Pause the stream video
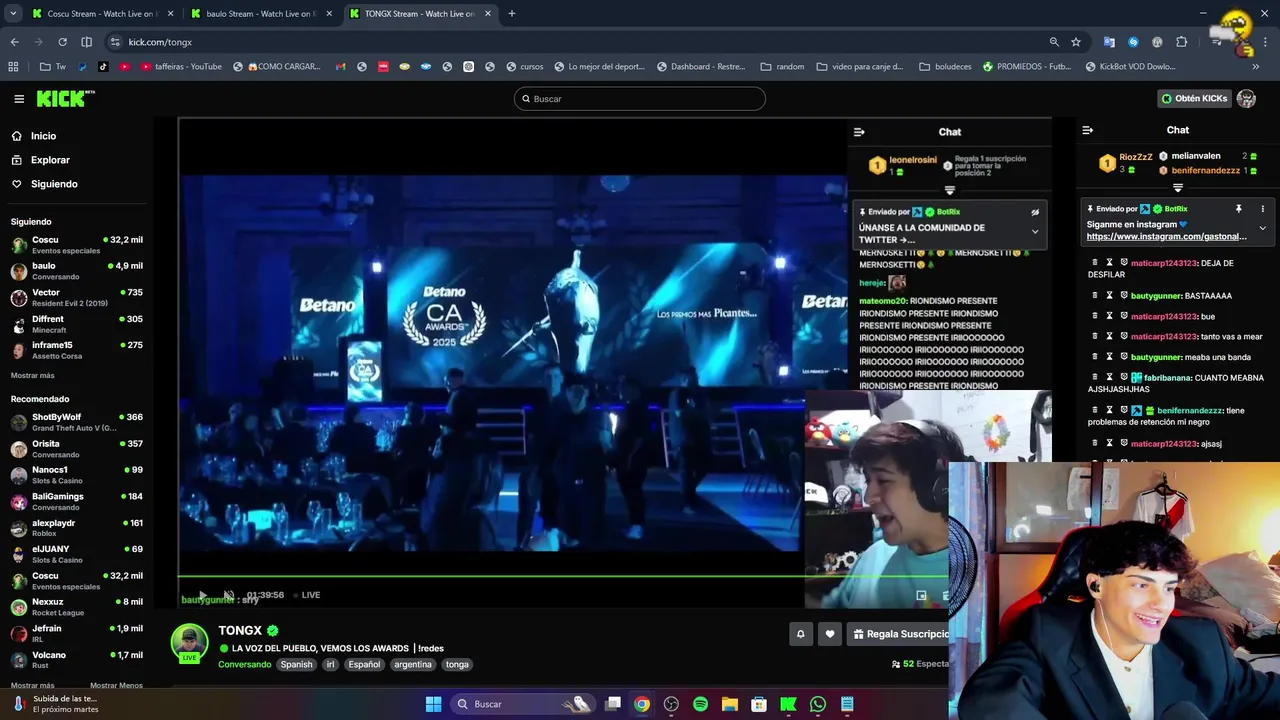The image size is (1280, 720). pos(202,595)
